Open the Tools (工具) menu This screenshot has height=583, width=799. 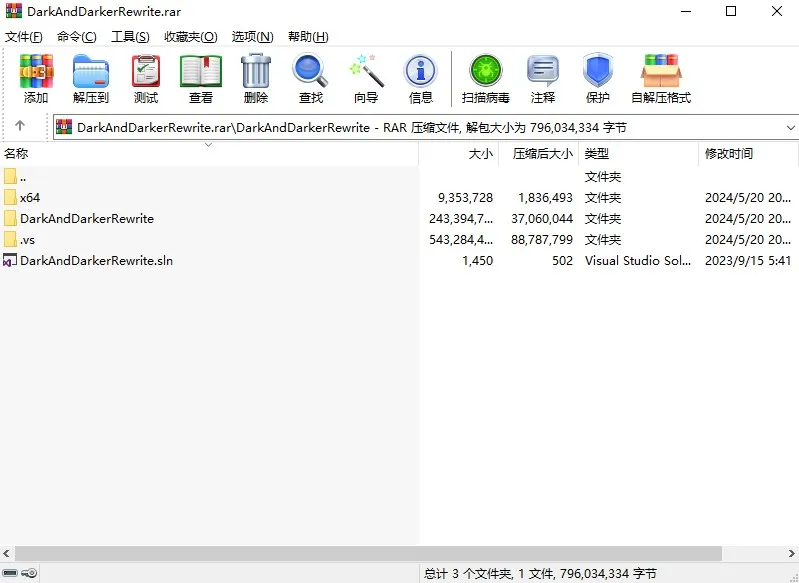pyautogui.click(x=130, y=37)
